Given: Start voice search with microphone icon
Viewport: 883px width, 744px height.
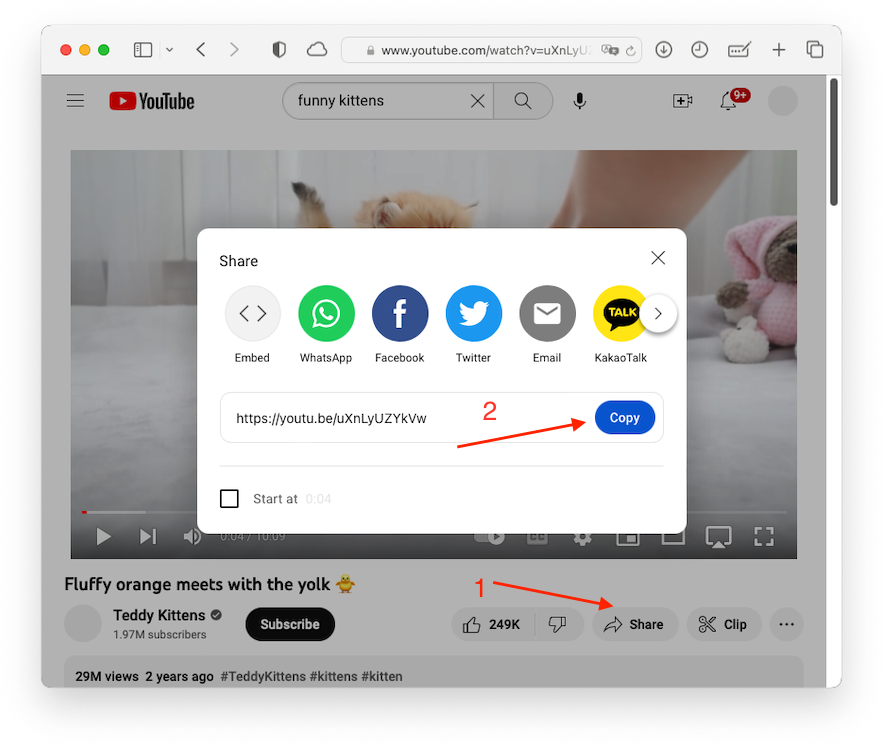Looking at the screenshot, I should 579,101.
